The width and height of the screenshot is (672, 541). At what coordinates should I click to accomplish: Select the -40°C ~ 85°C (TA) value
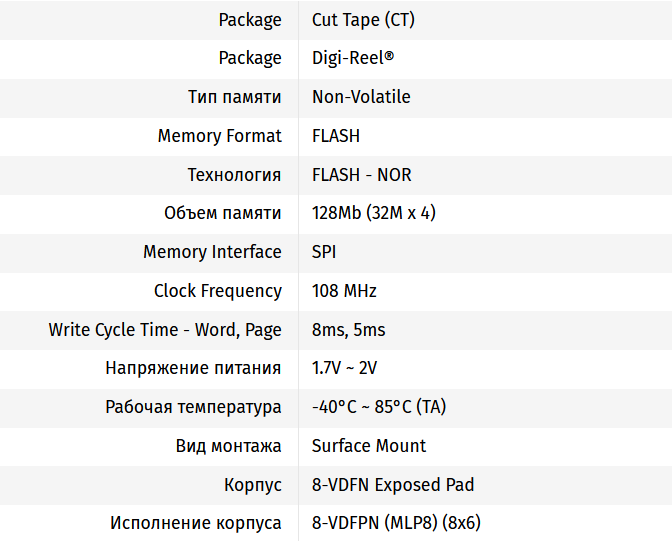[x=379, y=407]
